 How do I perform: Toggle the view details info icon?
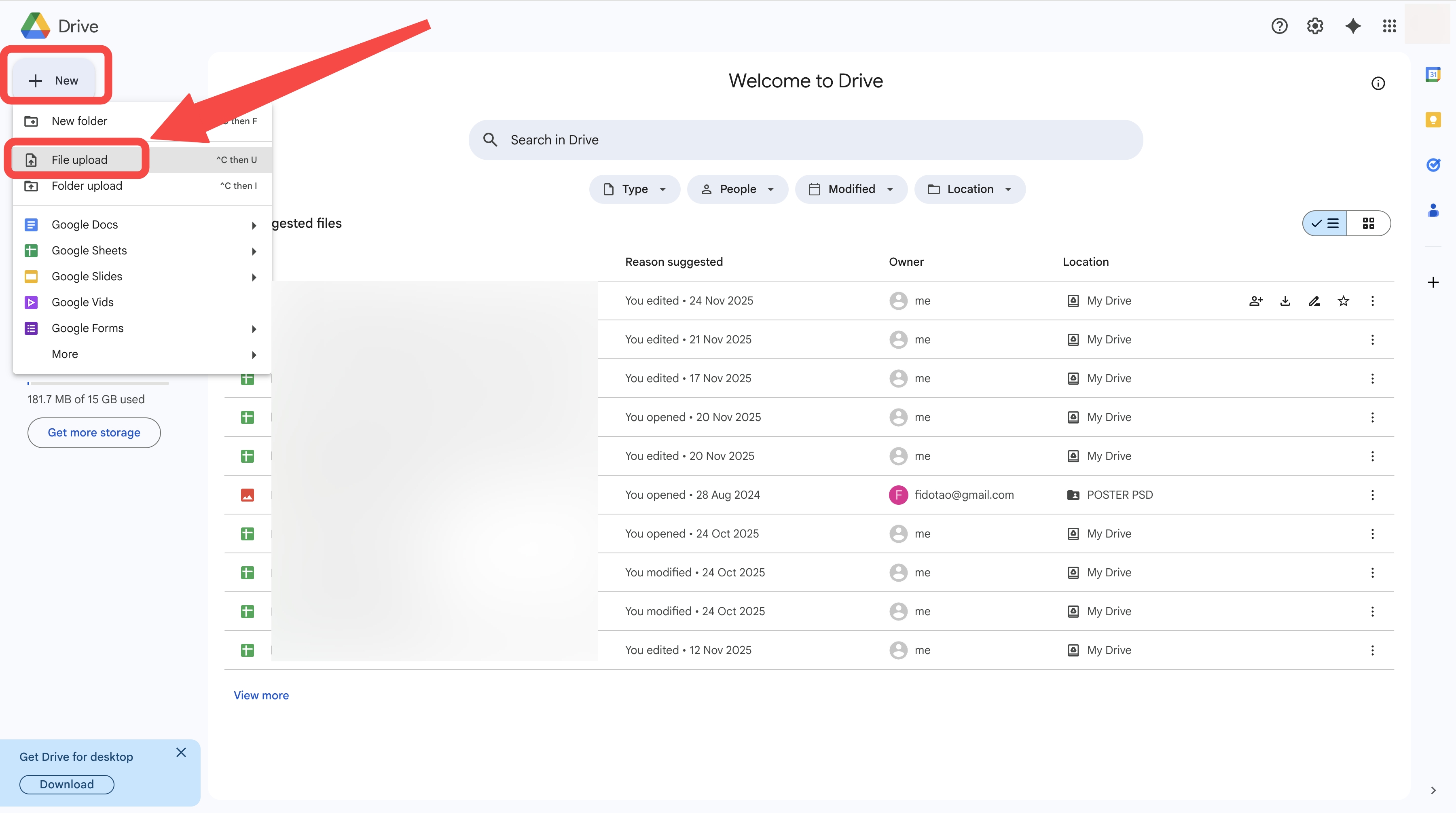click(x=1378, y=84)
